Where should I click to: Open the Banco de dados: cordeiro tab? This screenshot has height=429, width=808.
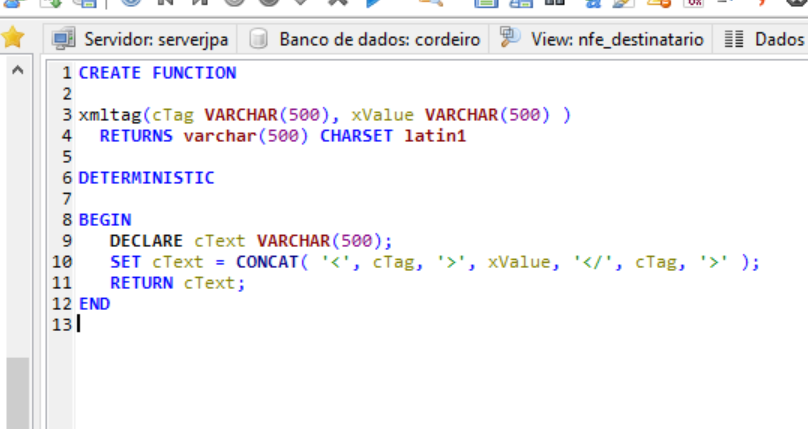pos(363,39)
